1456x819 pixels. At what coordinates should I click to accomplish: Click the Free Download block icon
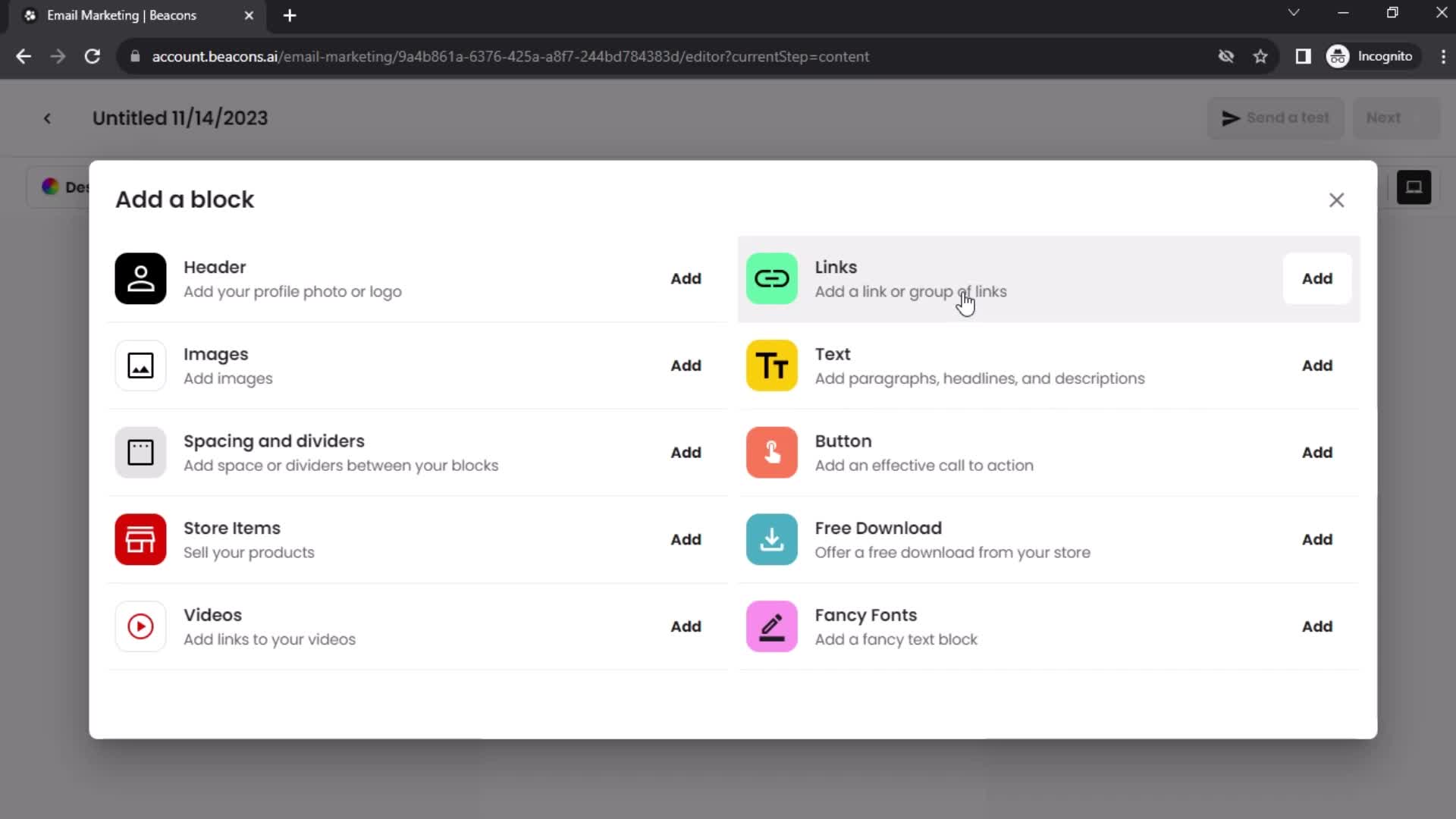pos(773,540)
